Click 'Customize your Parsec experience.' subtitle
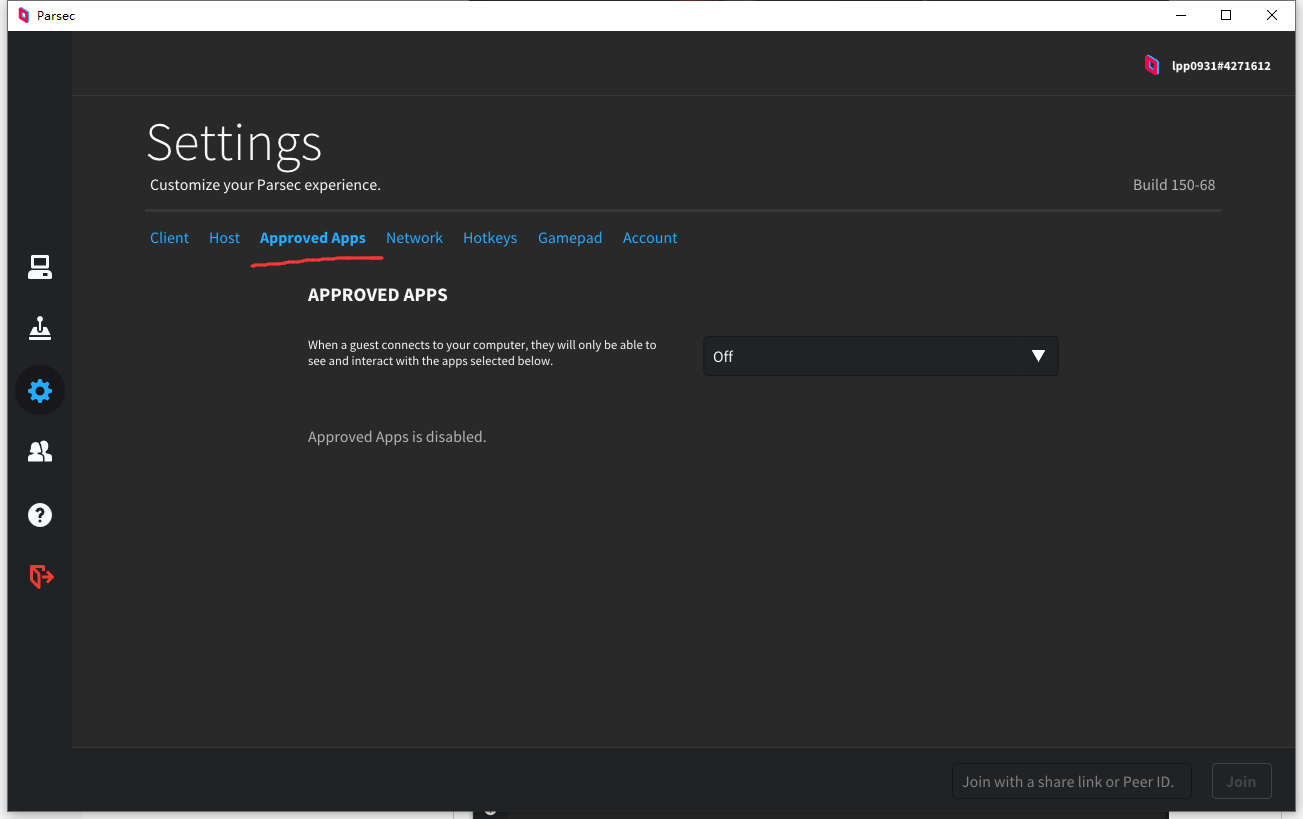The height and width of the screenshot is (819, 1303). pos(265,185)
